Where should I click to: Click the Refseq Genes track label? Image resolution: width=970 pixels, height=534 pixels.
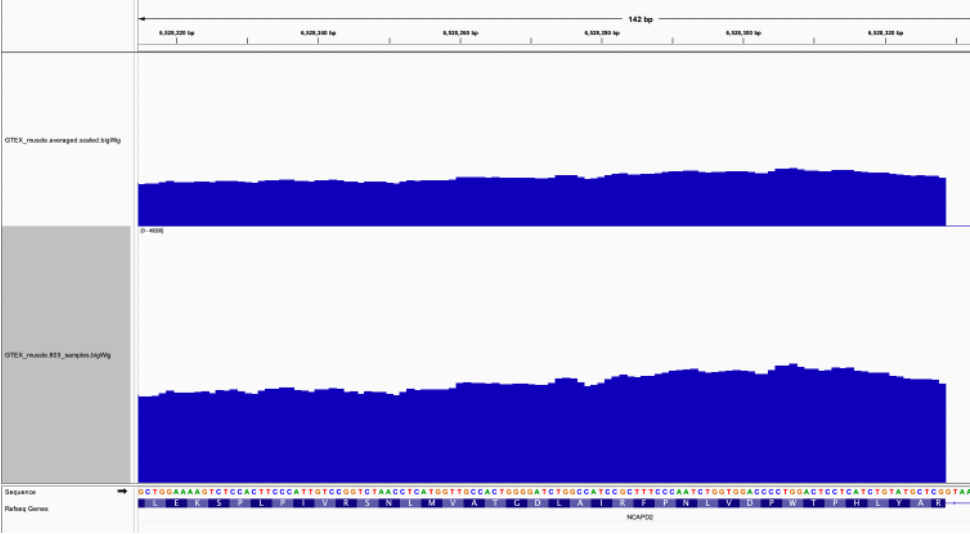(x=26, y=509)
